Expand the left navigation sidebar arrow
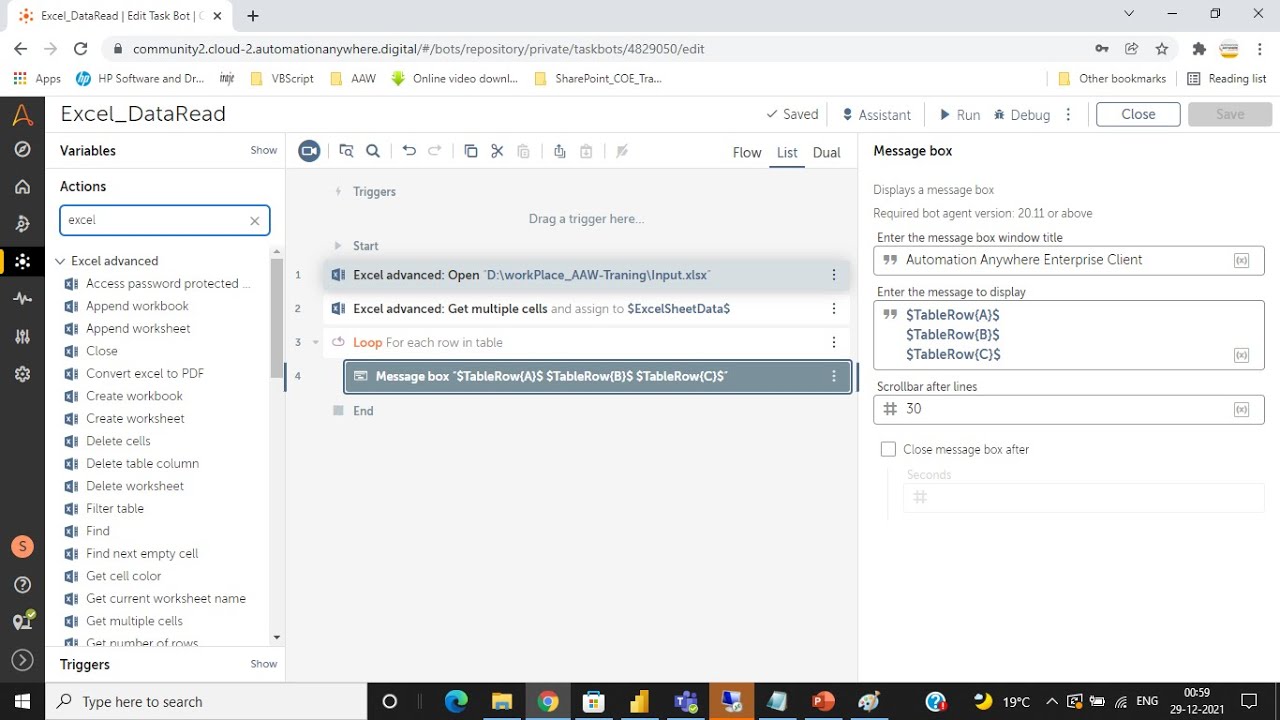1280x720 pixels. click(x=22, y=660)
